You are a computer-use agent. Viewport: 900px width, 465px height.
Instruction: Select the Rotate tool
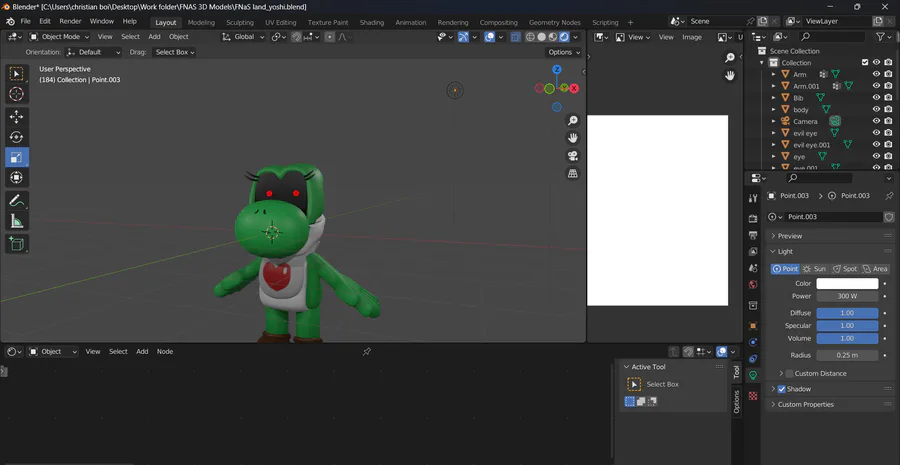click(x=17, y=137)
